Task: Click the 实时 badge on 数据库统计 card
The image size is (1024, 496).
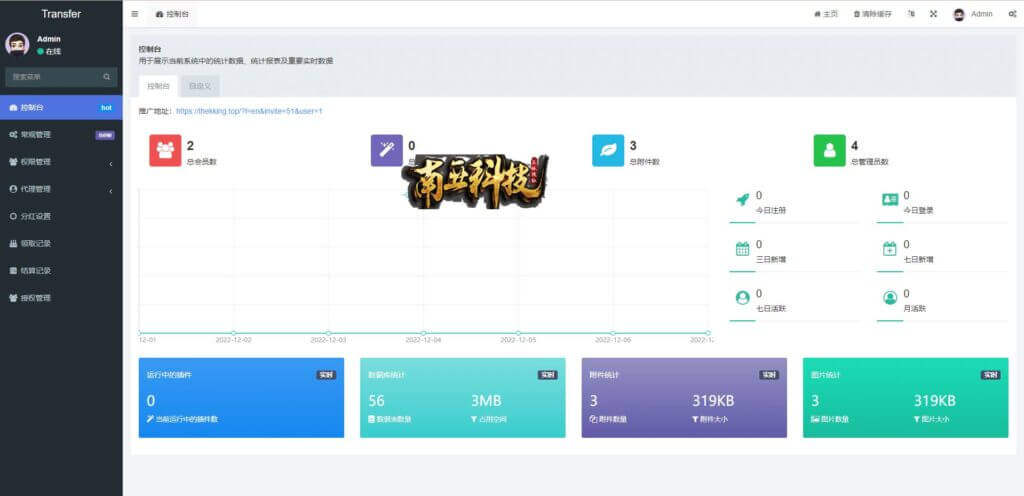Action: (547, 375)
